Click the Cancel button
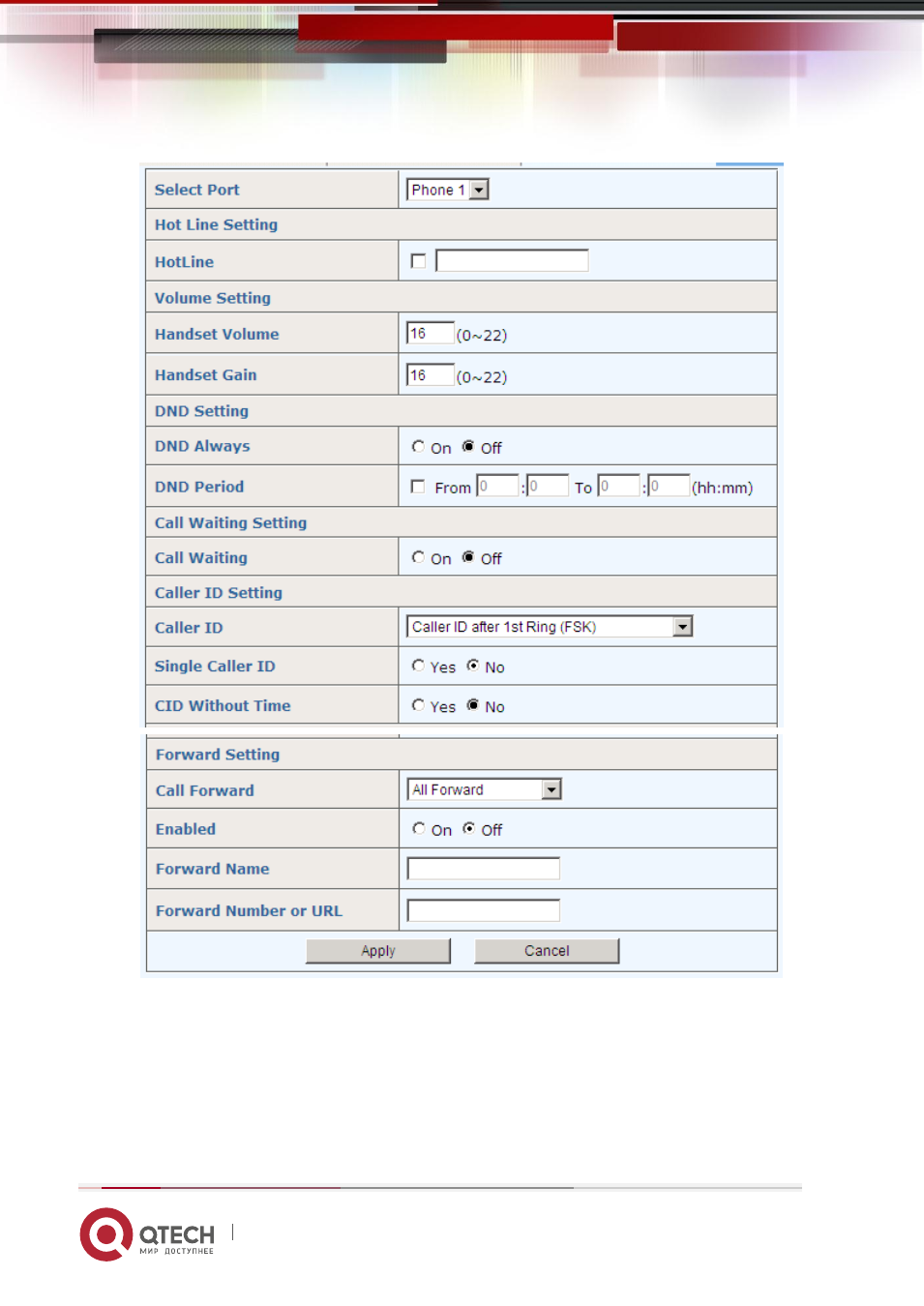Viewport: 924px width, 1306px height. point(547,951)
